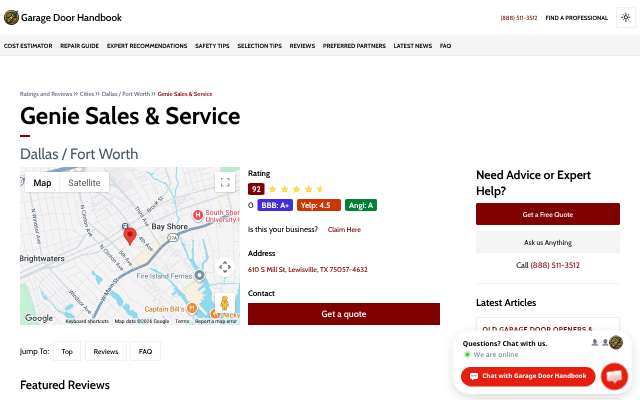Jump to FAQ section button

click(145, 351)
